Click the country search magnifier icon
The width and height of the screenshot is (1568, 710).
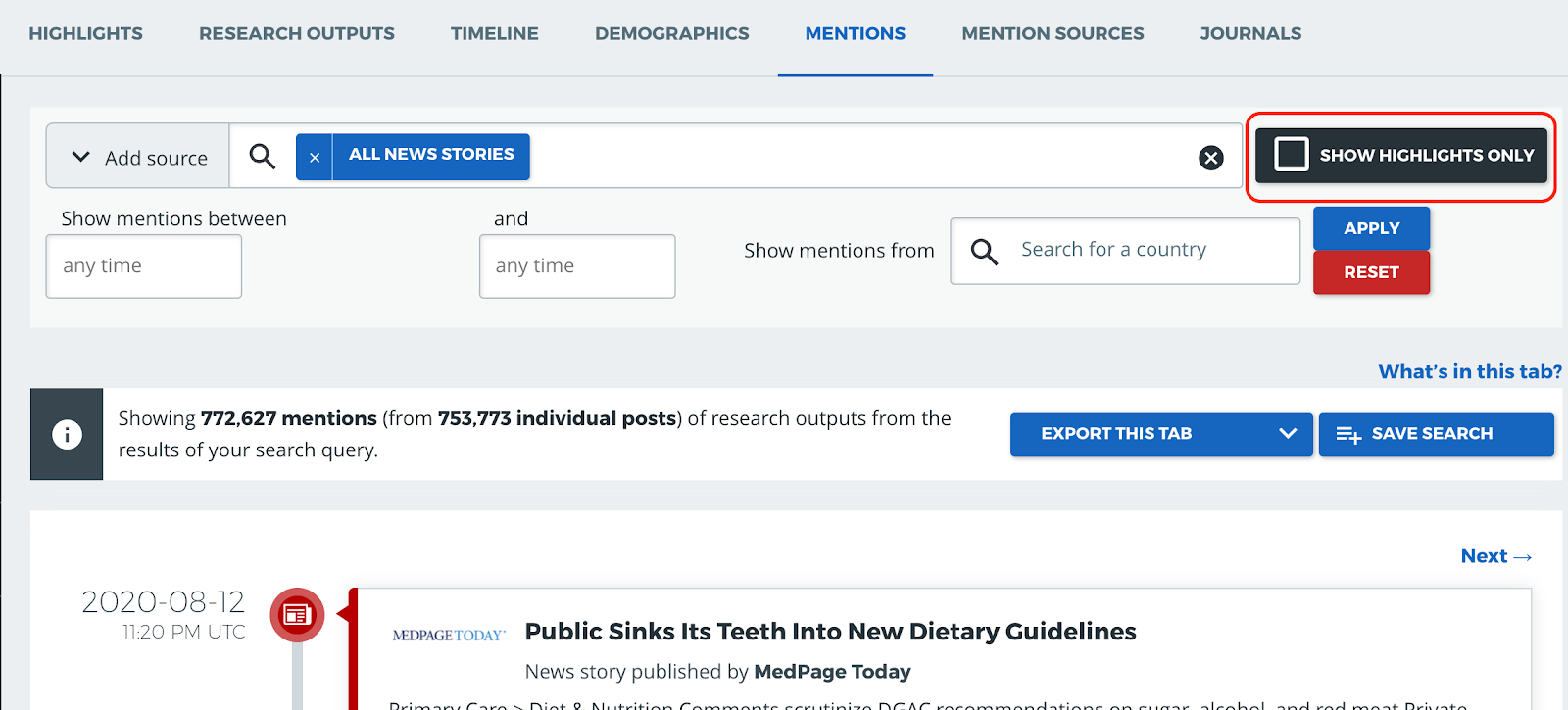pos(984,252)
